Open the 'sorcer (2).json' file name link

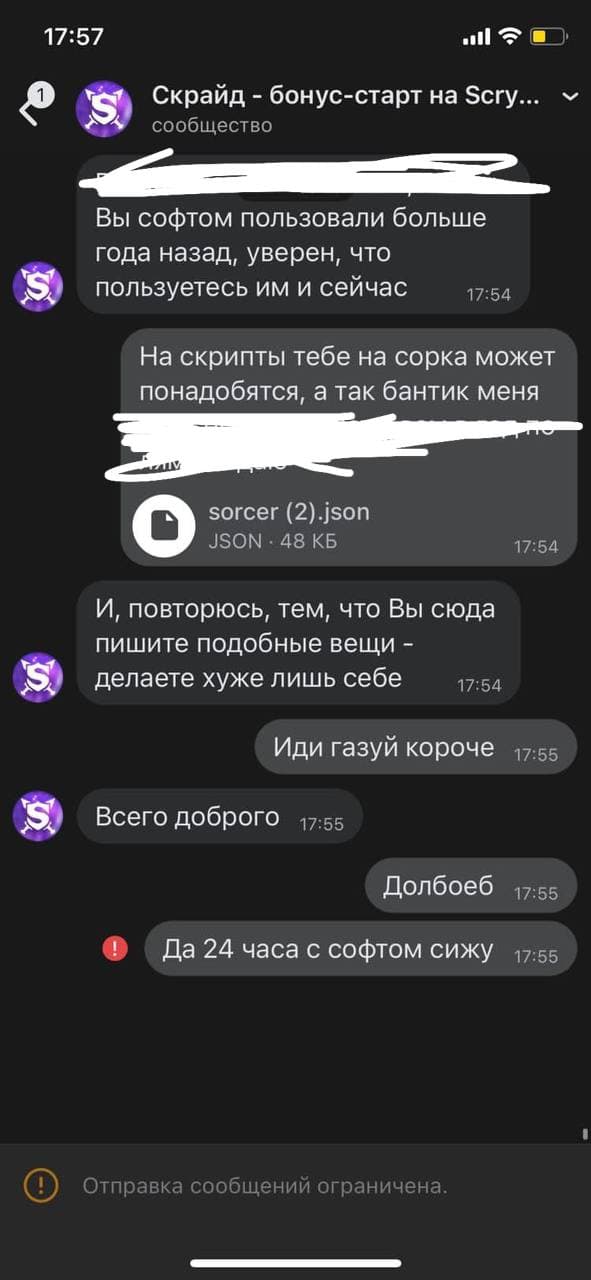click(x=289, y=512)
